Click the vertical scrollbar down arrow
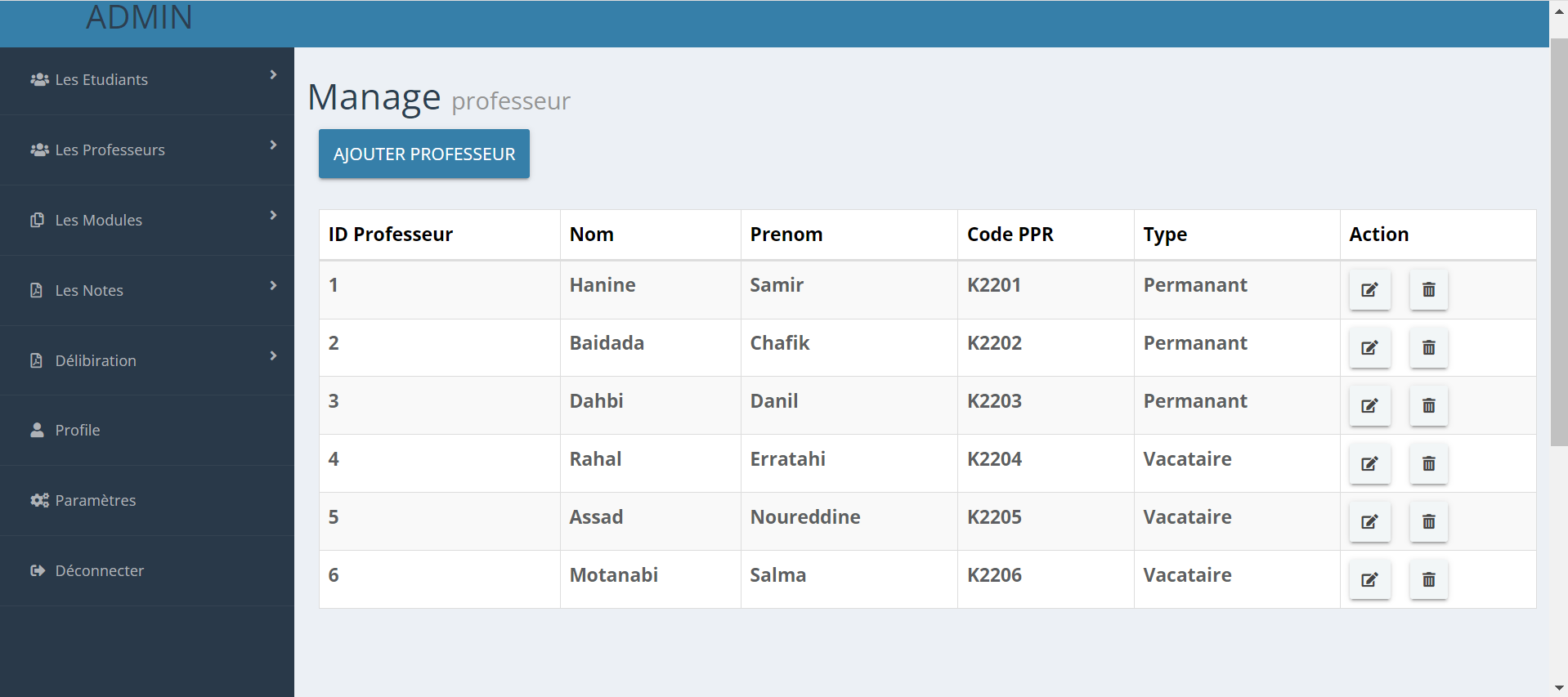1568x697 pixels. click(1558, 687)
